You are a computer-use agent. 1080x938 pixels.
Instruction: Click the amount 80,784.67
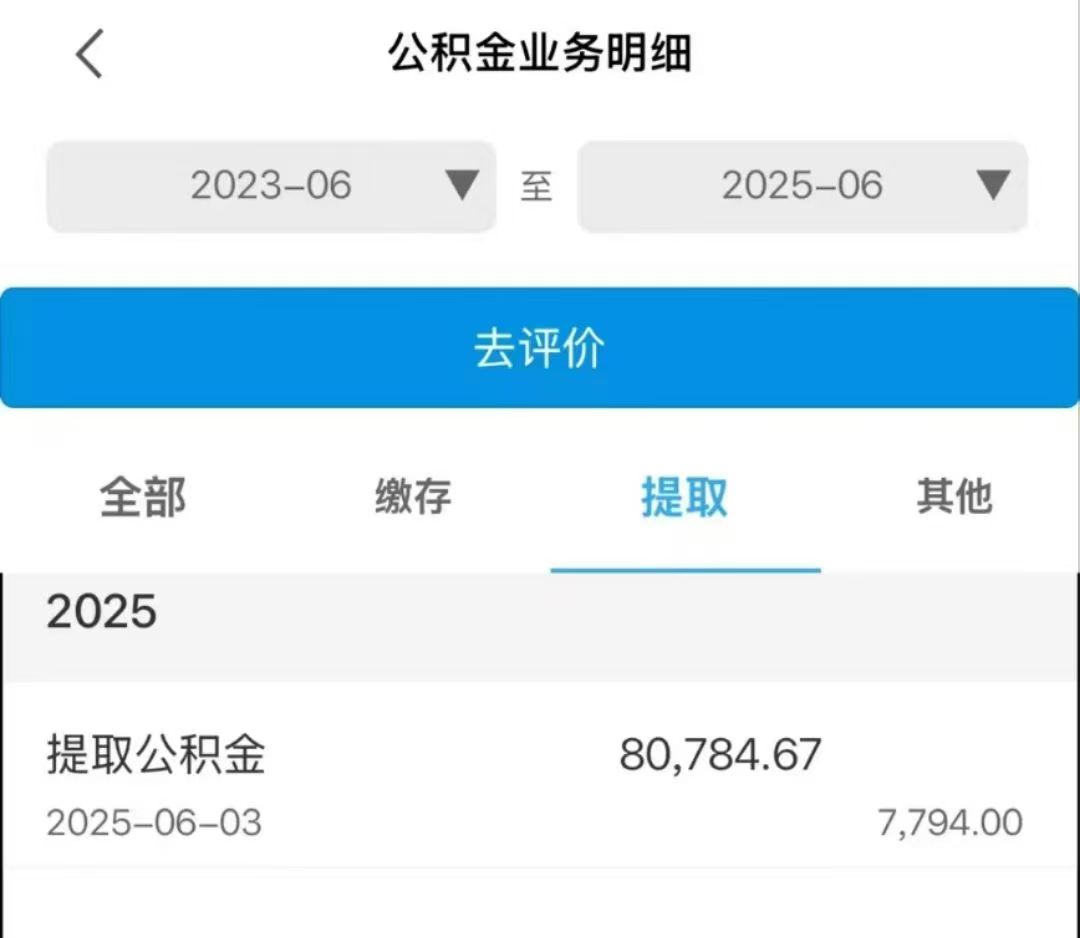[720, 755]
